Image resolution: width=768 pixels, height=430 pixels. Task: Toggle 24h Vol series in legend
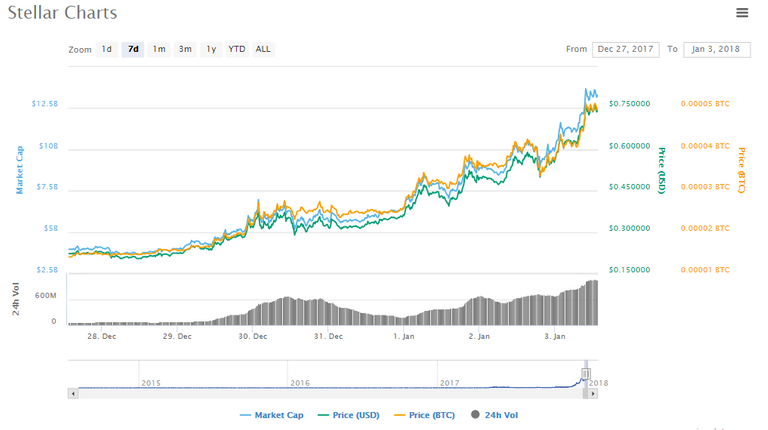[495, 415]
